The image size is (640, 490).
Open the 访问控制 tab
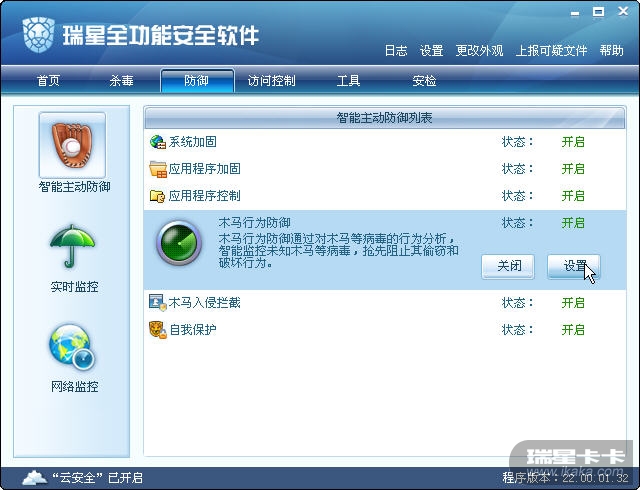271,80
